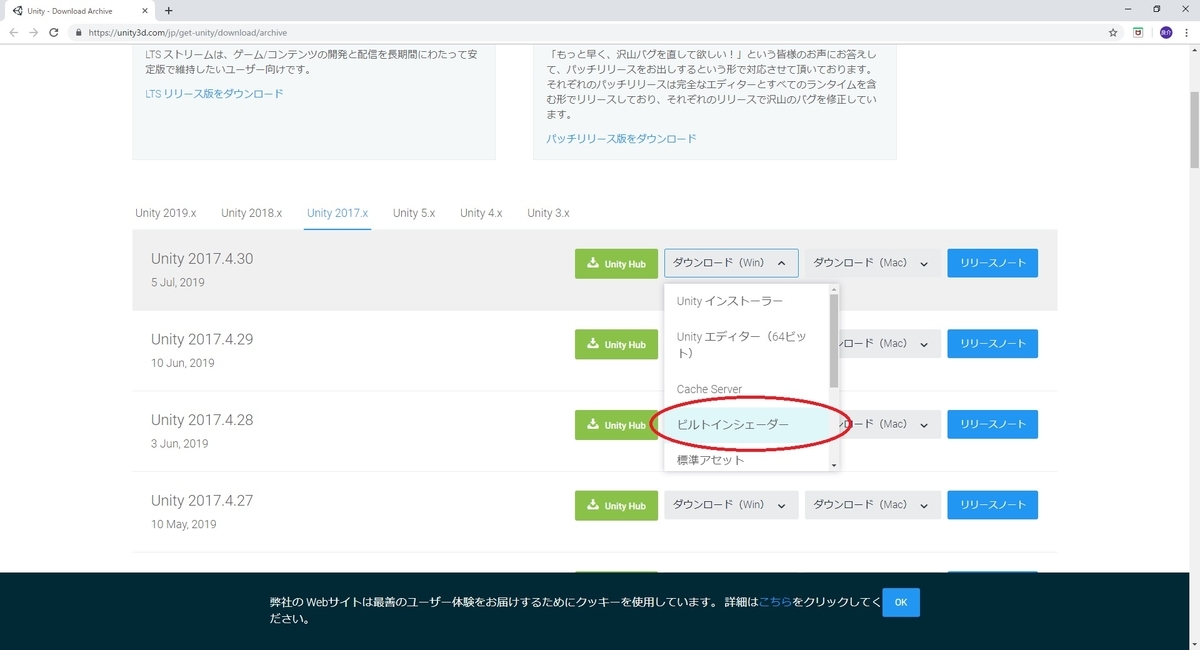1200x650 pixels.
Task: Click Unity Hub button for 2017.4.27
Action: (616, 505)
